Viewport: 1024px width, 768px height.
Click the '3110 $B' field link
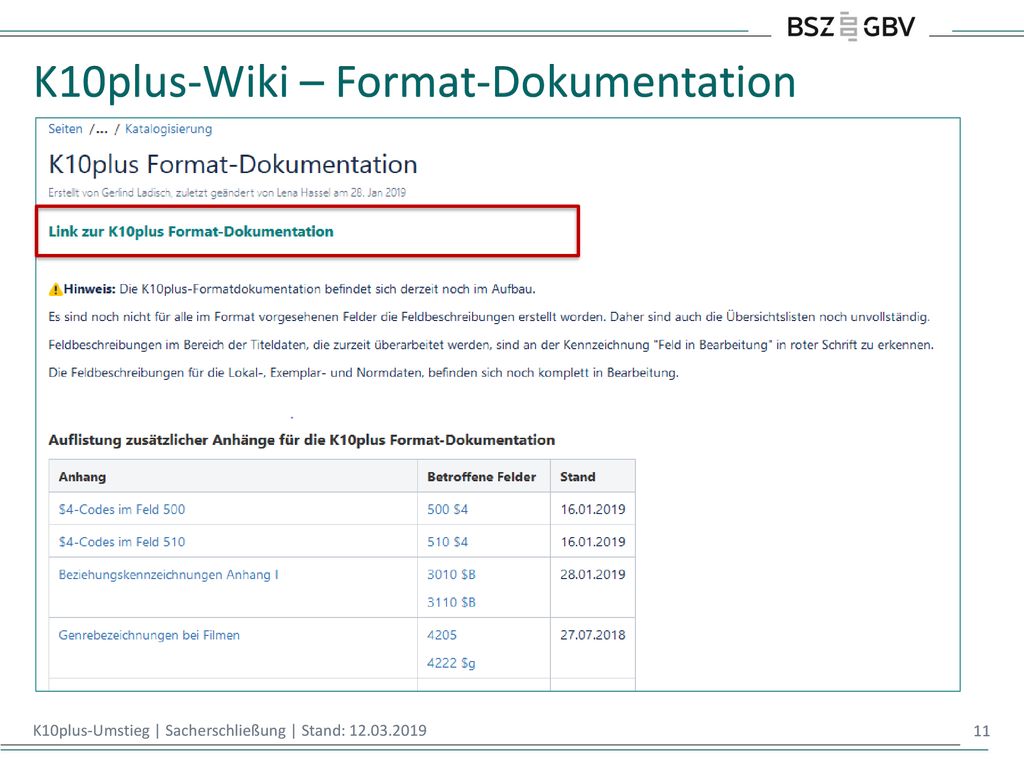tap(451, 602)
